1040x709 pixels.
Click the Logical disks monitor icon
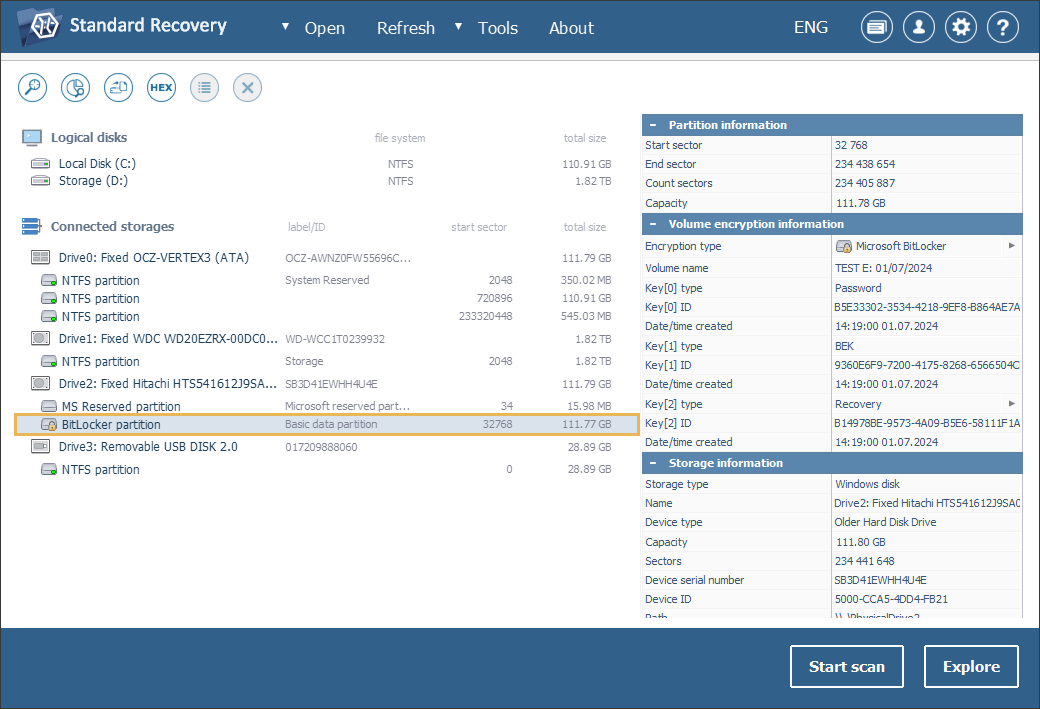tap(32, 137)
